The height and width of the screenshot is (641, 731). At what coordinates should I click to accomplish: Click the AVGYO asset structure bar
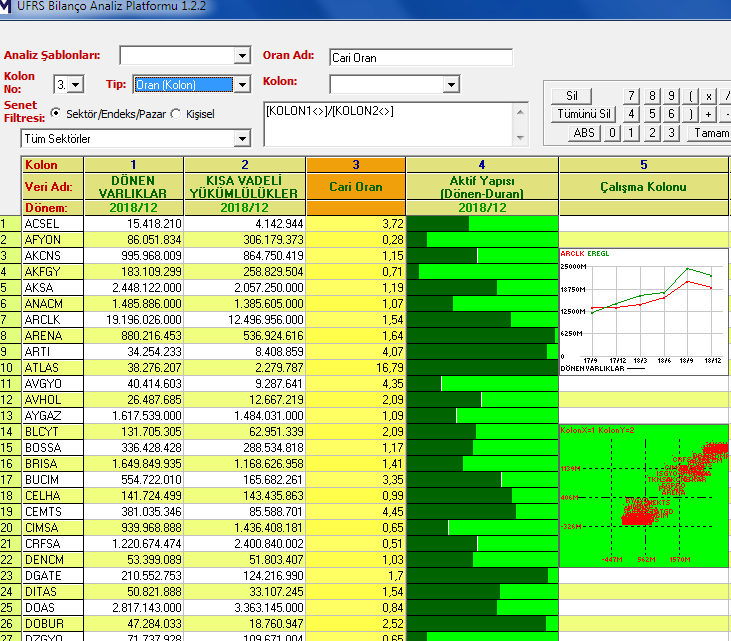[482, 384]
